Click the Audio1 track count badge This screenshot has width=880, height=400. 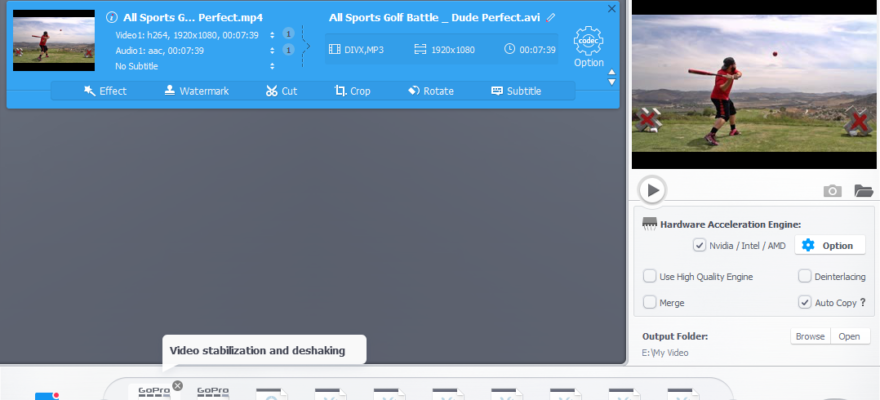coord(288,50)
